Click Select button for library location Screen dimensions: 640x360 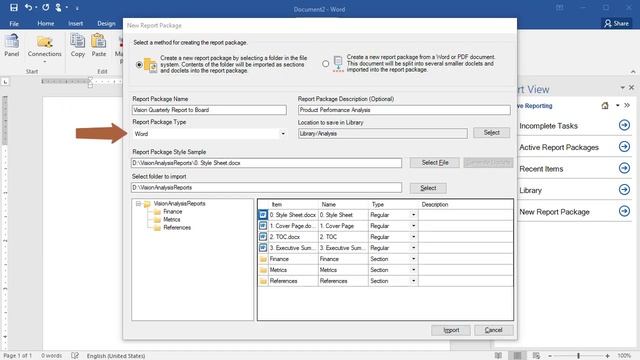pyautogui.click(x=491, y=133)
